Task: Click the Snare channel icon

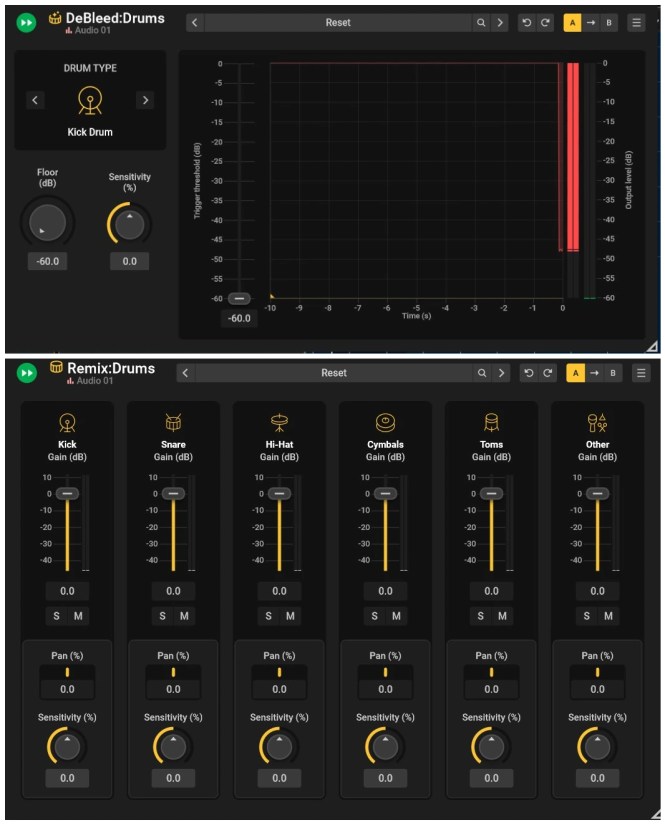Action: tap(173, 422)
